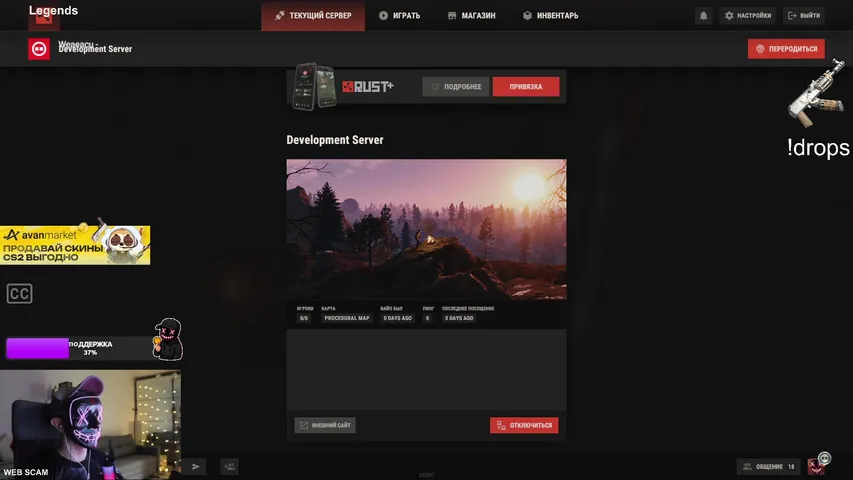Click the CC closed captions icon
Image resolution: width=853 pixels, height=480 pixels.
(20, 294)
